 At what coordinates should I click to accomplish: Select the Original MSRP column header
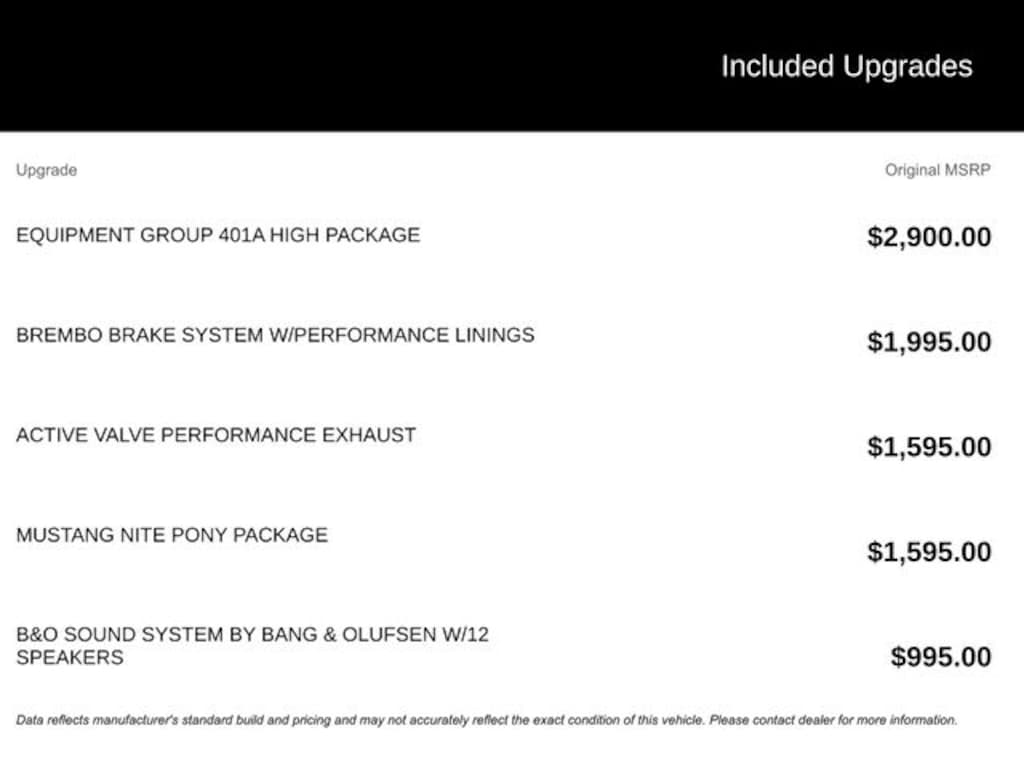[938, 170]
